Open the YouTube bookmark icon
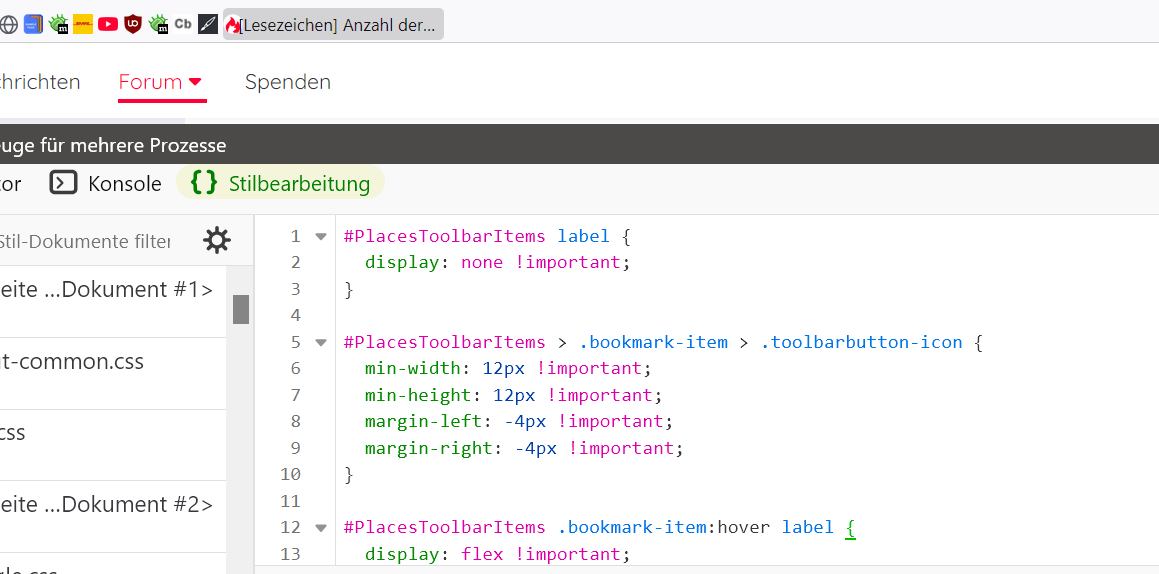The width and height of the screenshot is (1159, 574). pyautogui.click(x=108, y=25)
